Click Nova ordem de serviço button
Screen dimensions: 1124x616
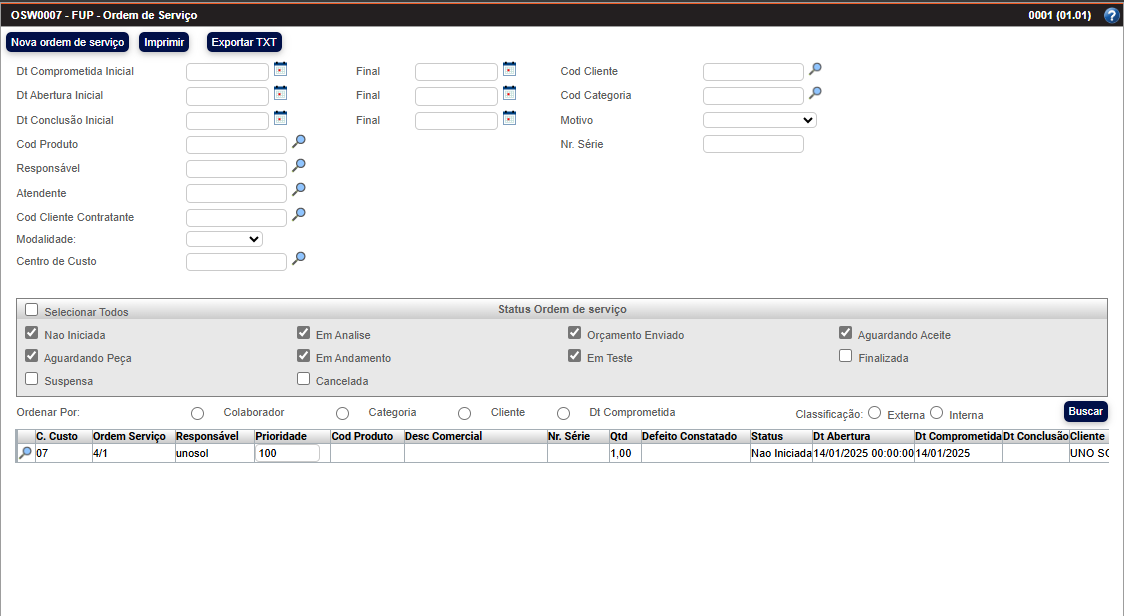[67, 42]
